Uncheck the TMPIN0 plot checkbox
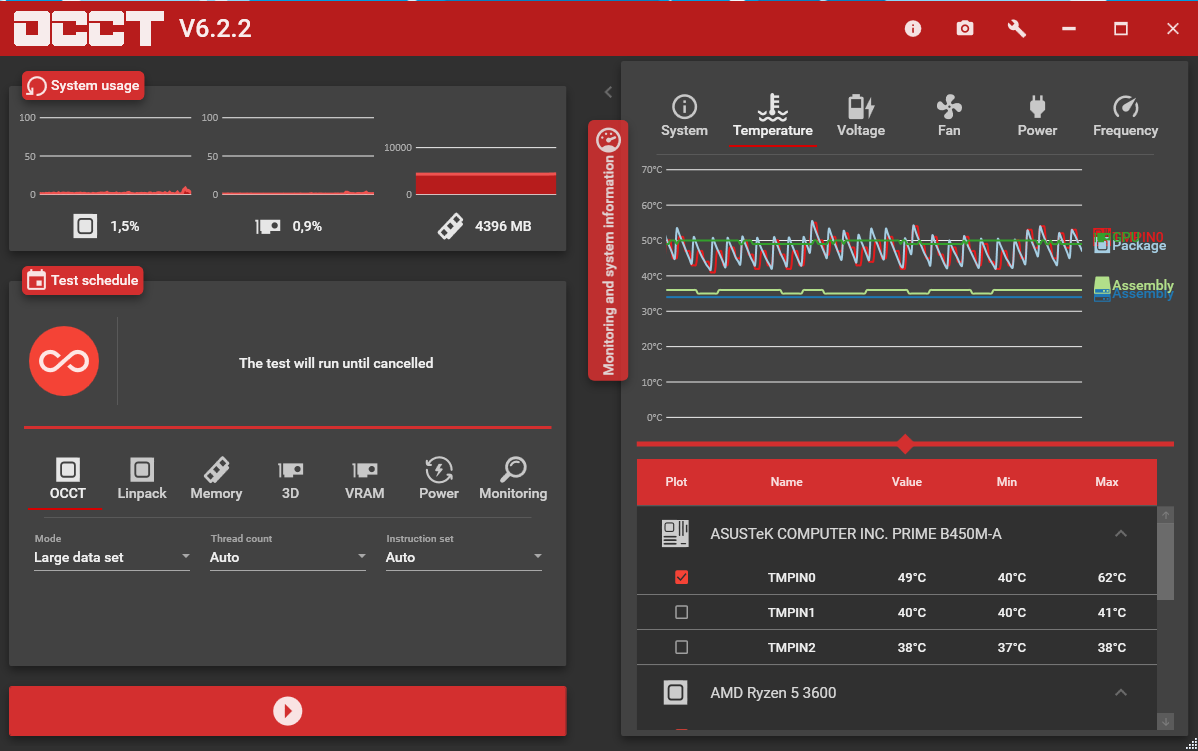 pyautogui.click(x=682, y=578)
